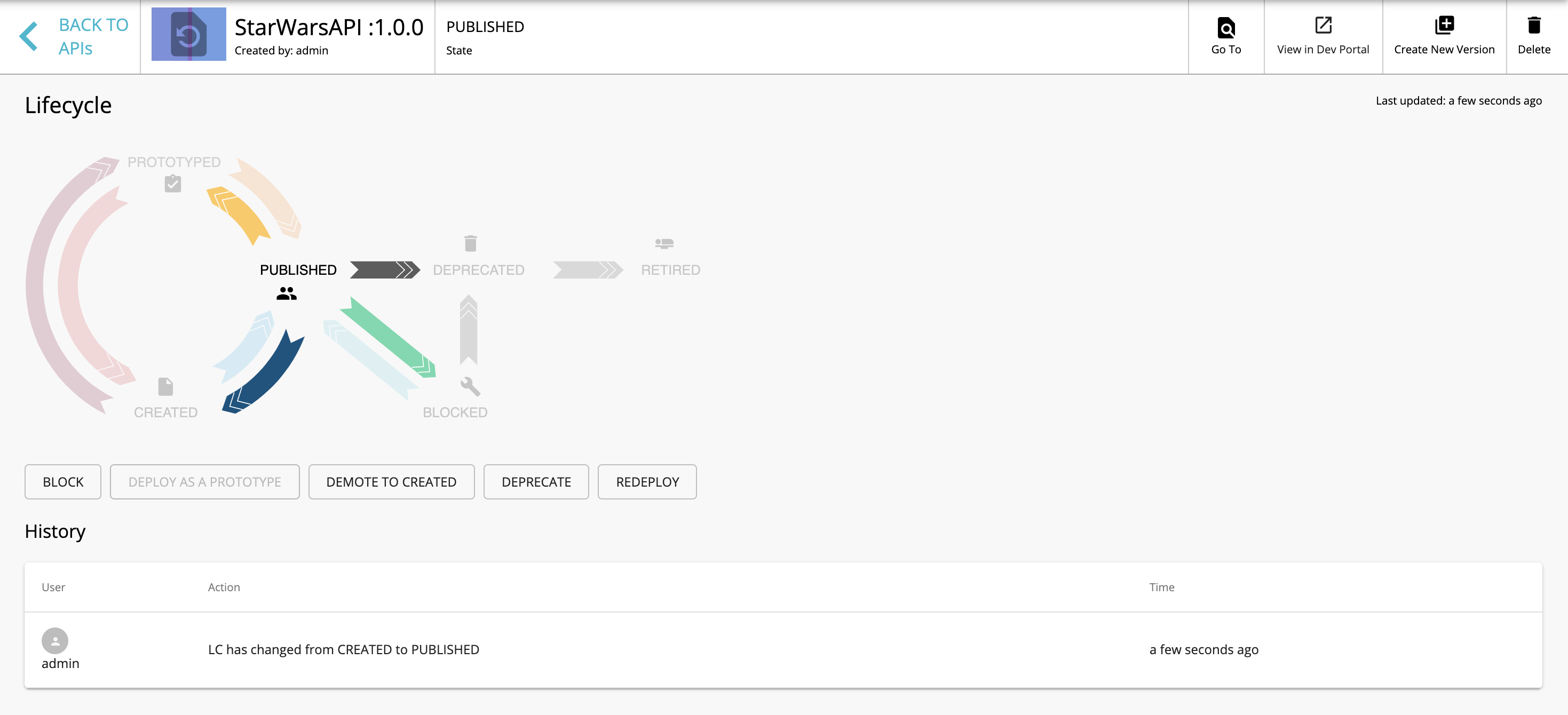1568x715 pixels.
Task: Click the gray upward arrow above BLOCKED
Action: point(469,329)
